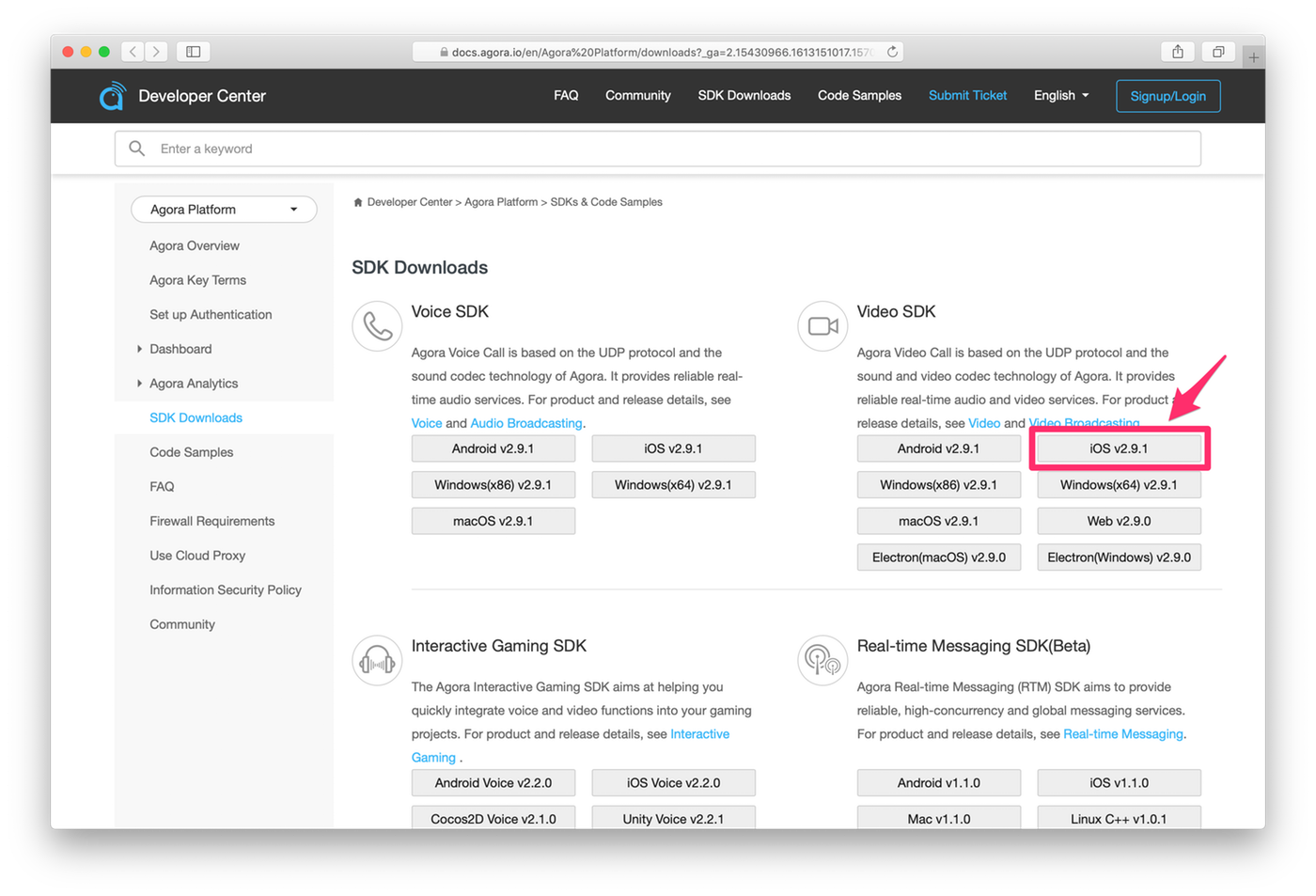Click the home icon in breadcrumb

point(357,202)
